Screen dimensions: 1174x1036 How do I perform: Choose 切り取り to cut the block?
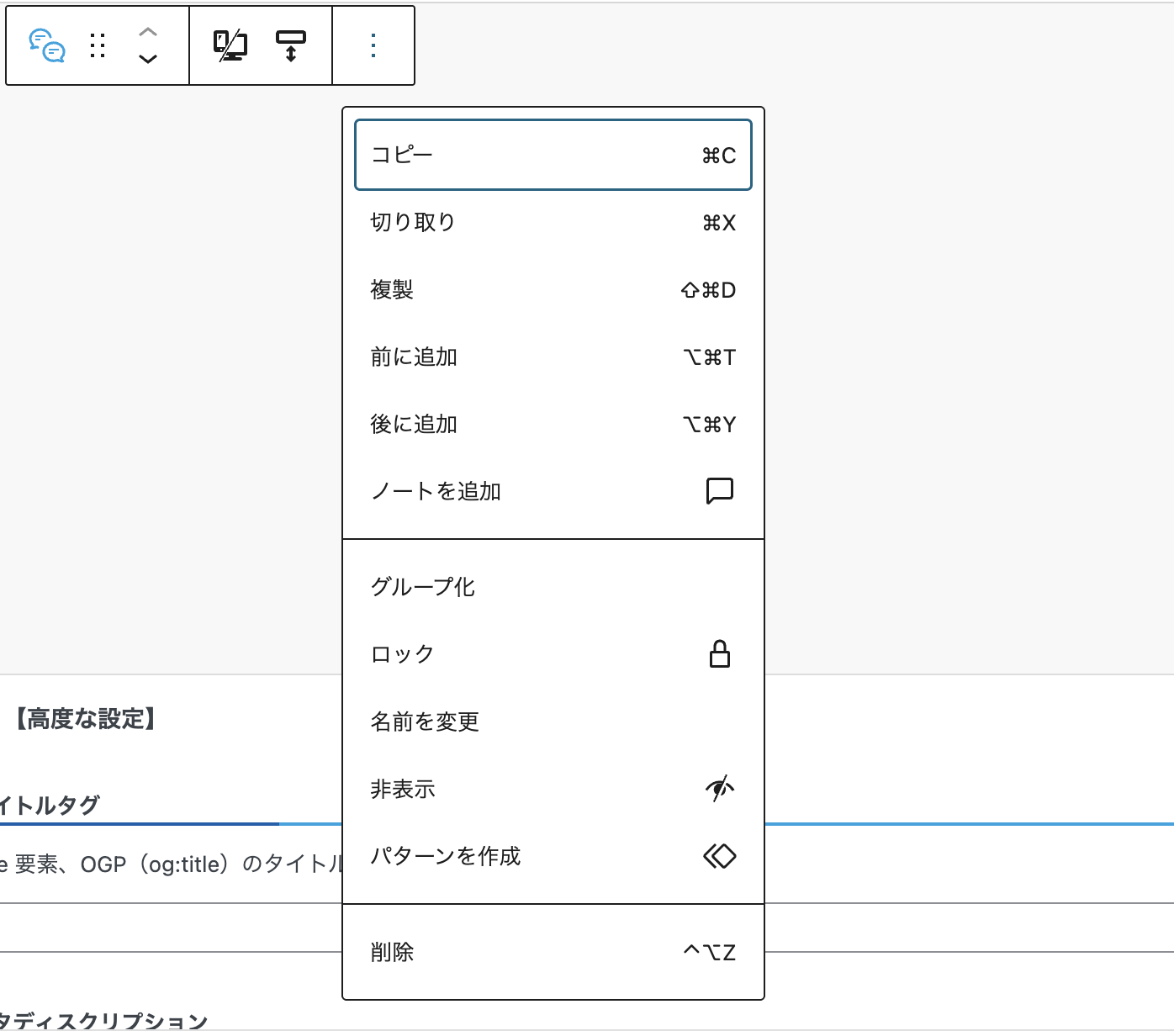tap(553, 222)
